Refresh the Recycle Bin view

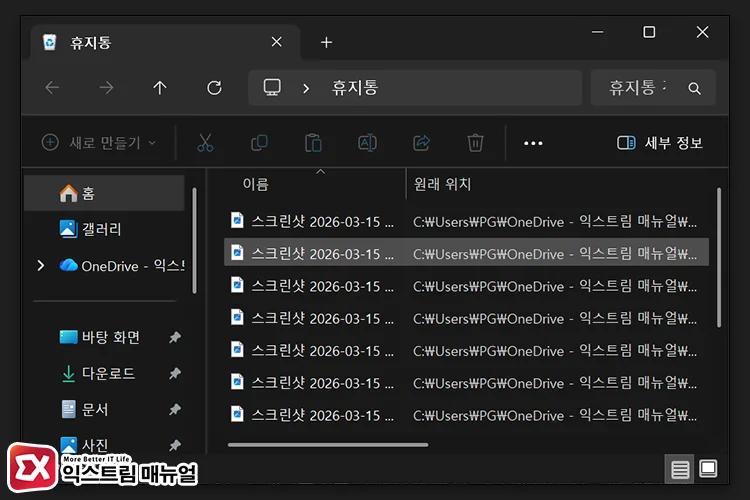(x=214, y=88)
